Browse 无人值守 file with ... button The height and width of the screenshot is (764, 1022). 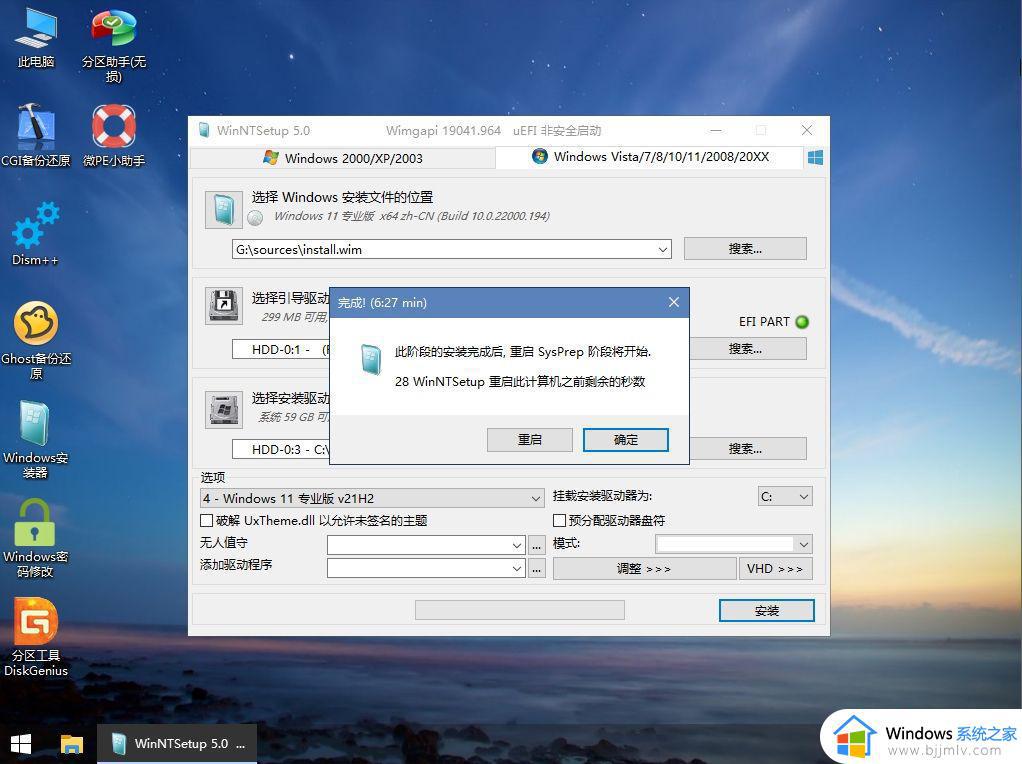click(x=536, y=545)
